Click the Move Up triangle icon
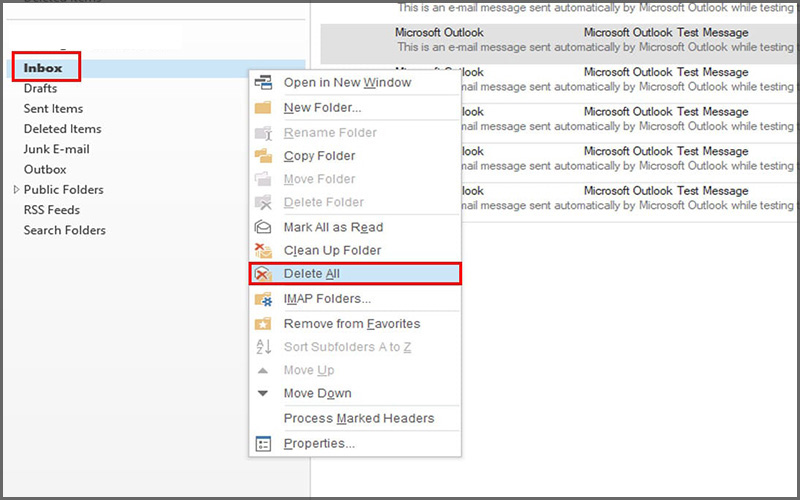 click(x=263, y=370)
